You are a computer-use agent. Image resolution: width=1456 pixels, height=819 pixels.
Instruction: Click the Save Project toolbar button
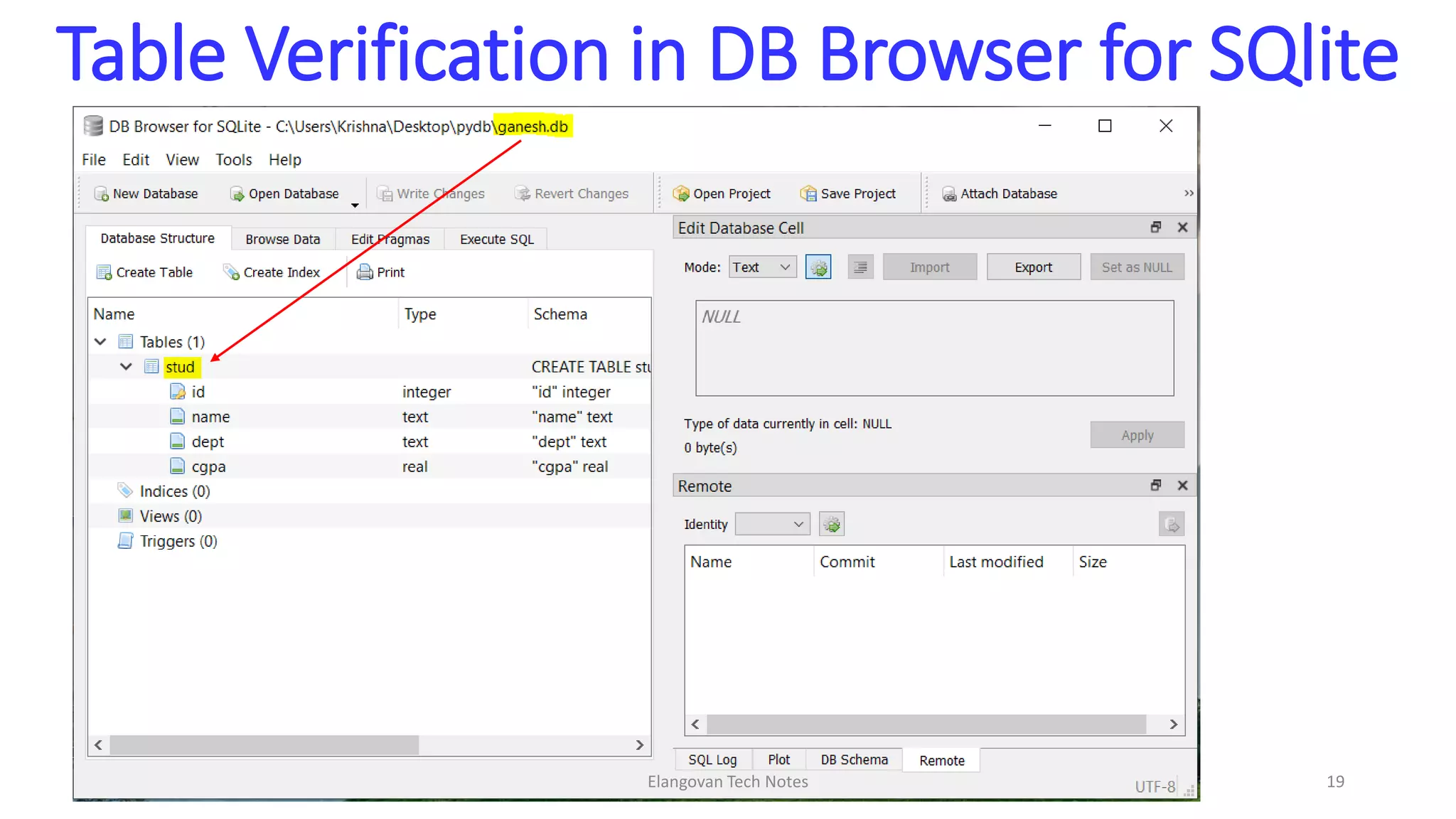pyautogui.click(x=848, y=194)
